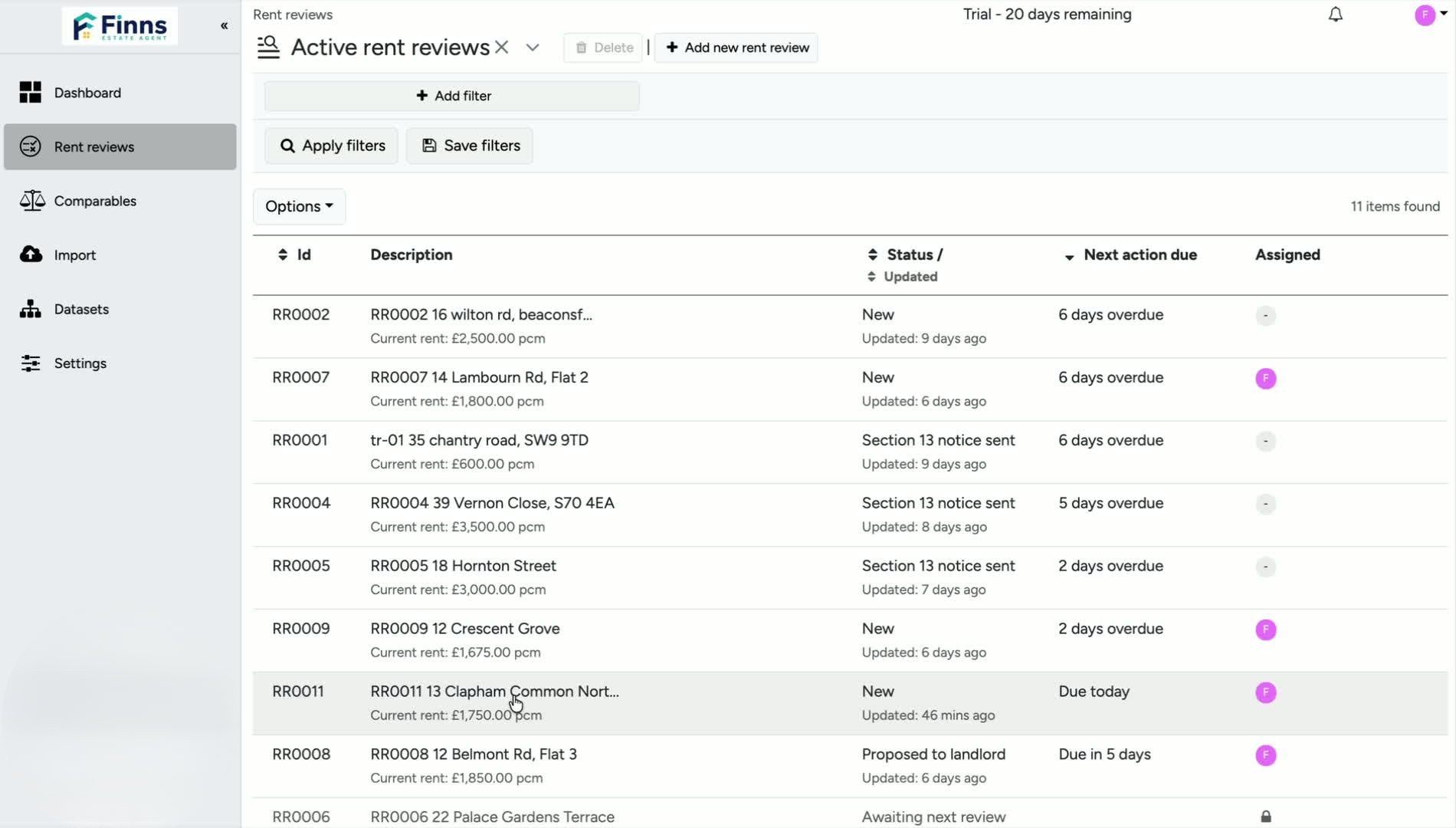Screen dimensions: 1456x828
Task: Open RR0006 22 Palace Gardens Terrace
Action: (x=493, y=817)
